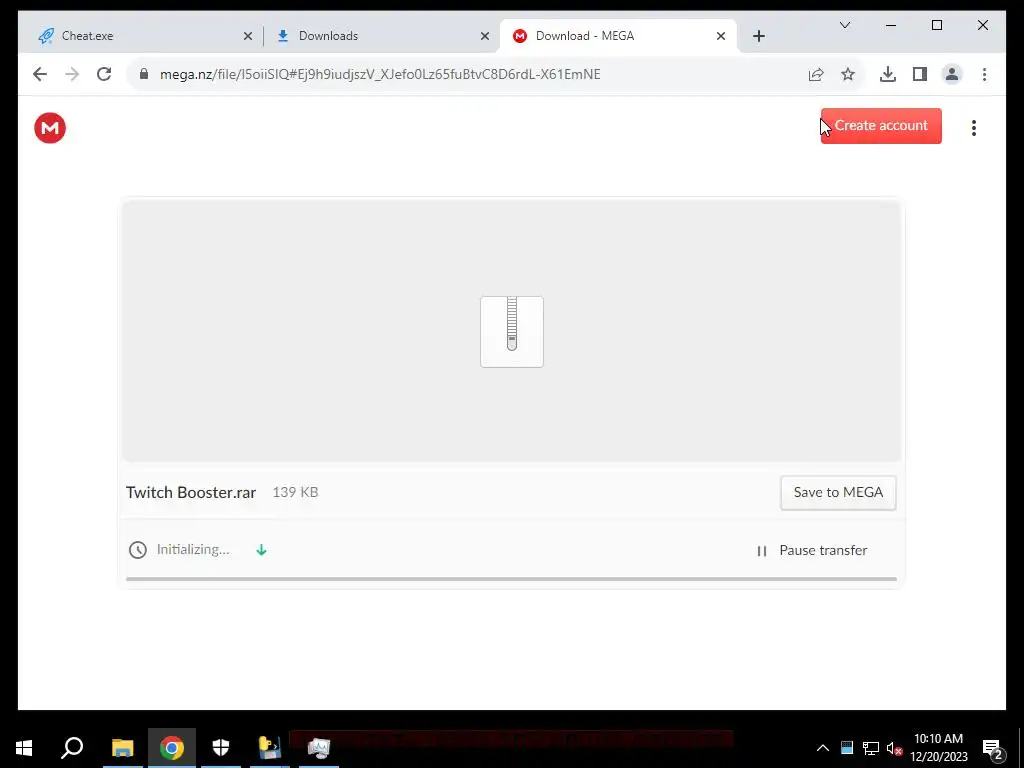Click the monitor app taskbar icon

point(319,748)
